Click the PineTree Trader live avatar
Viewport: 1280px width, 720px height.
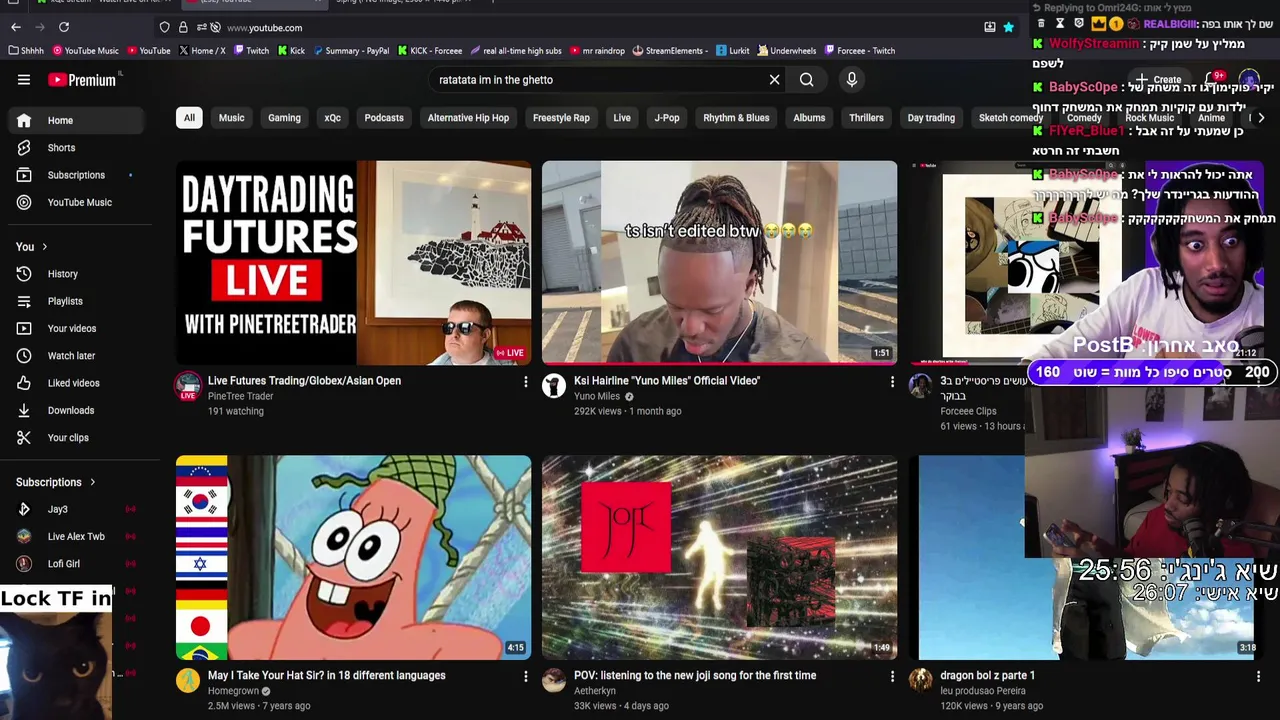tap(188, 386)
